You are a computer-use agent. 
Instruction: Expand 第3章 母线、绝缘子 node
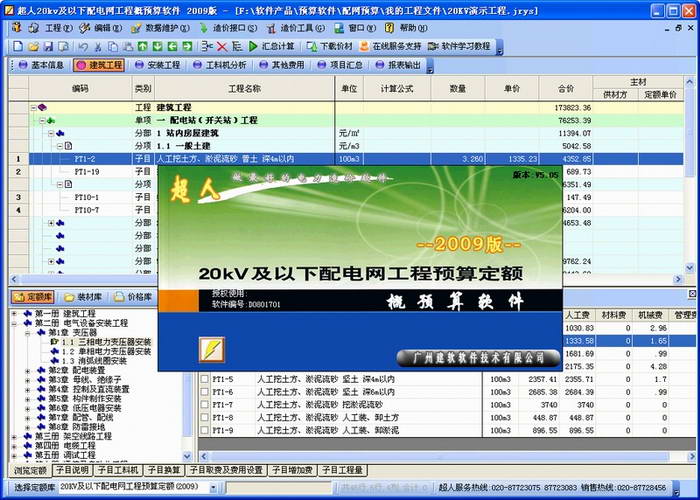[x=28, y=380]
